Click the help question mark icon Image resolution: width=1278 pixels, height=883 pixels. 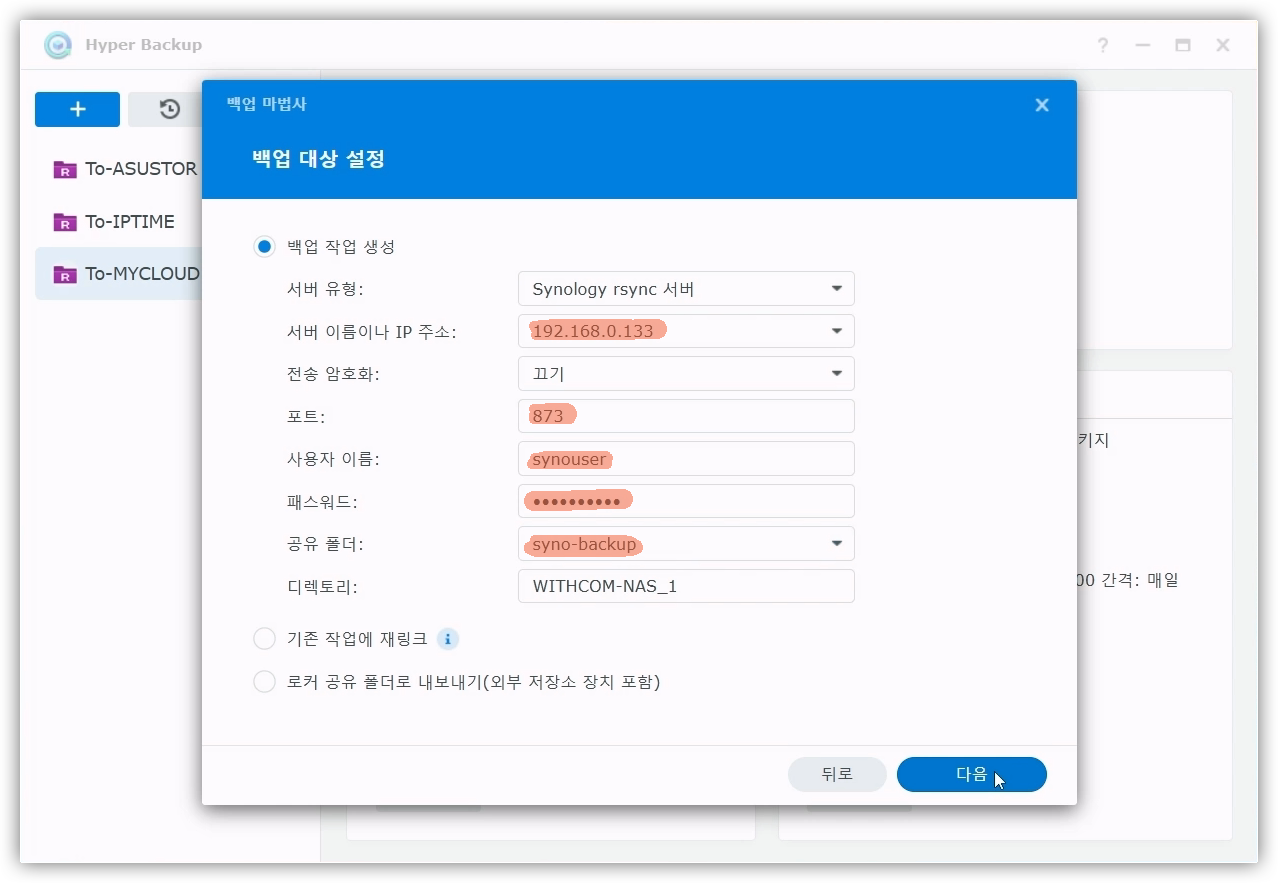(1102, 45)
